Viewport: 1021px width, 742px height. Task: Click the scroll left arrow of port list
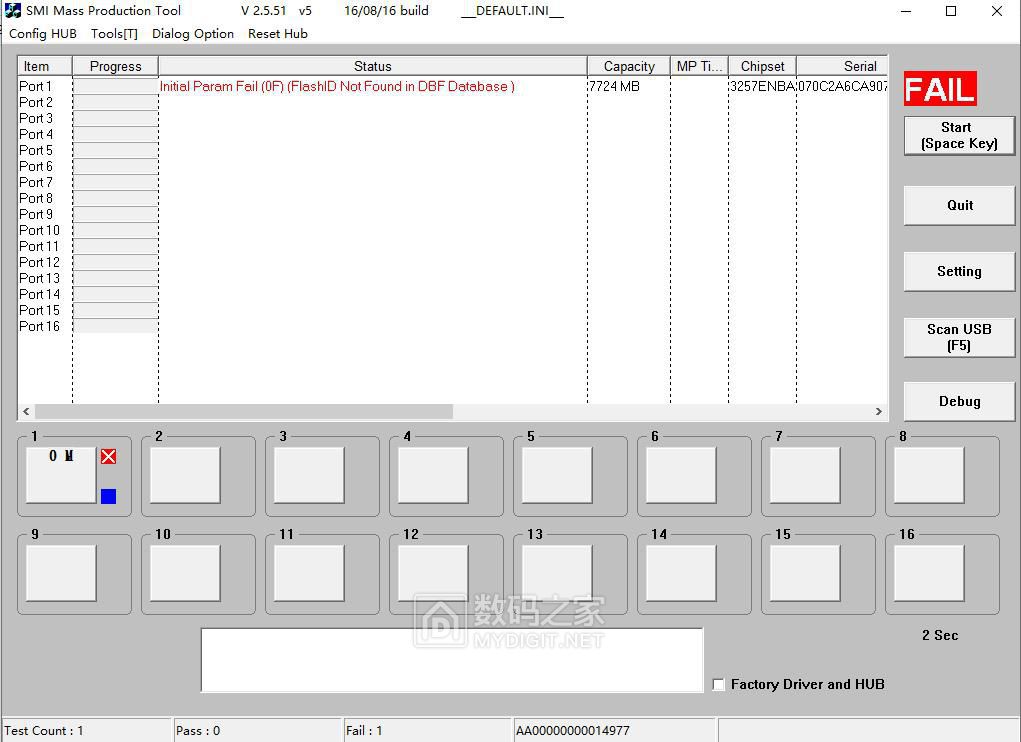click(x=26, y=411)
